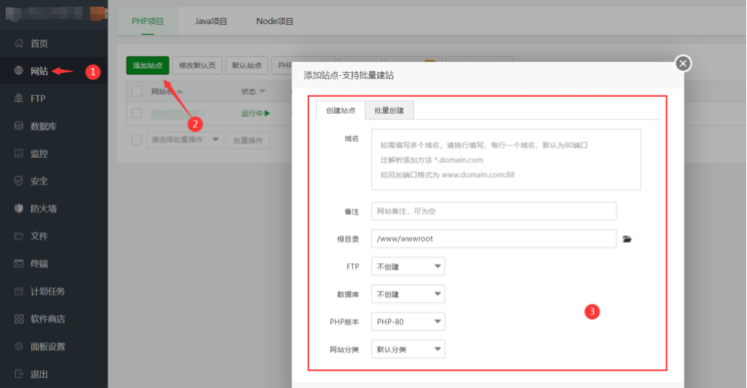Screen dimensions: 747x388
Task: Open the 软件商店 app store icon
Action: tap(19, 318)
